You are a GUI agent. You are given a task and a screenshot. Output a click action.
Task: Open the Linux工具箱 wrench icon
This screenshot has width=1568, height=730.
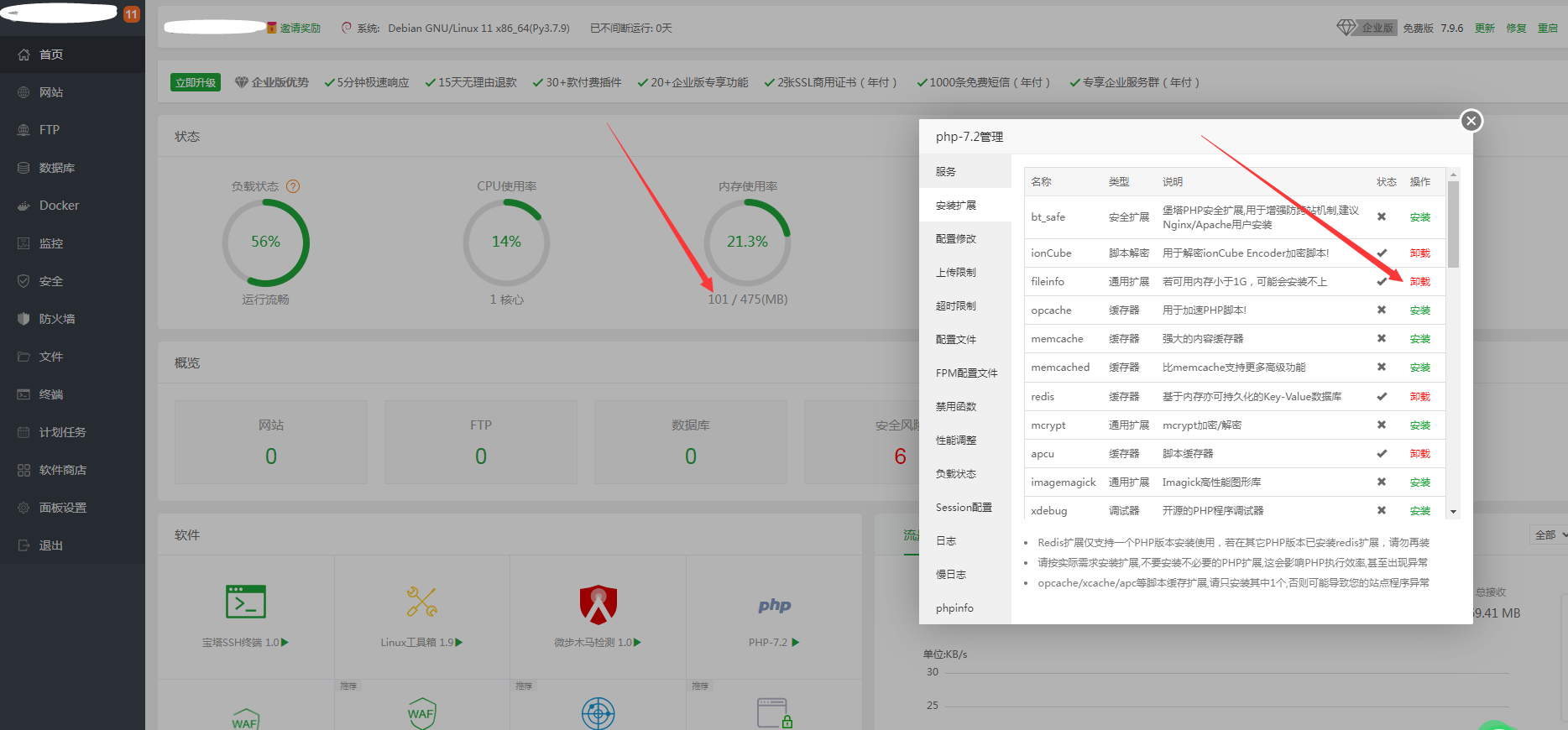[x=422, y=602]
